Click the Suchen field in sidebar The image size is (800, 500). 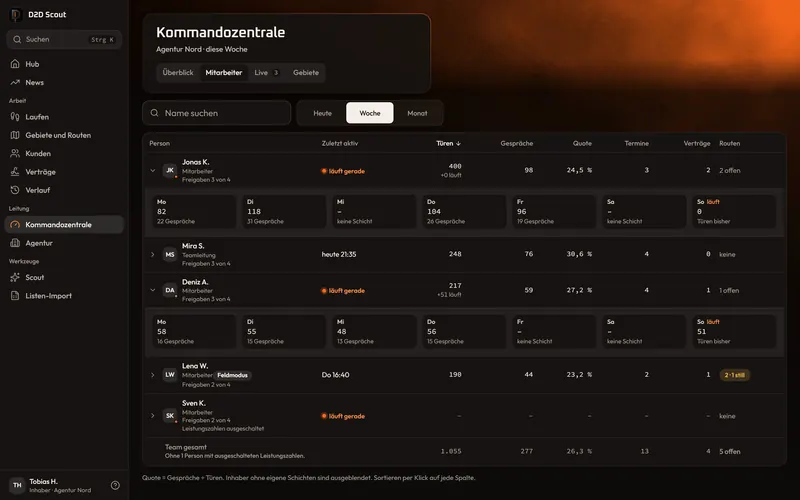coord(64,39)
